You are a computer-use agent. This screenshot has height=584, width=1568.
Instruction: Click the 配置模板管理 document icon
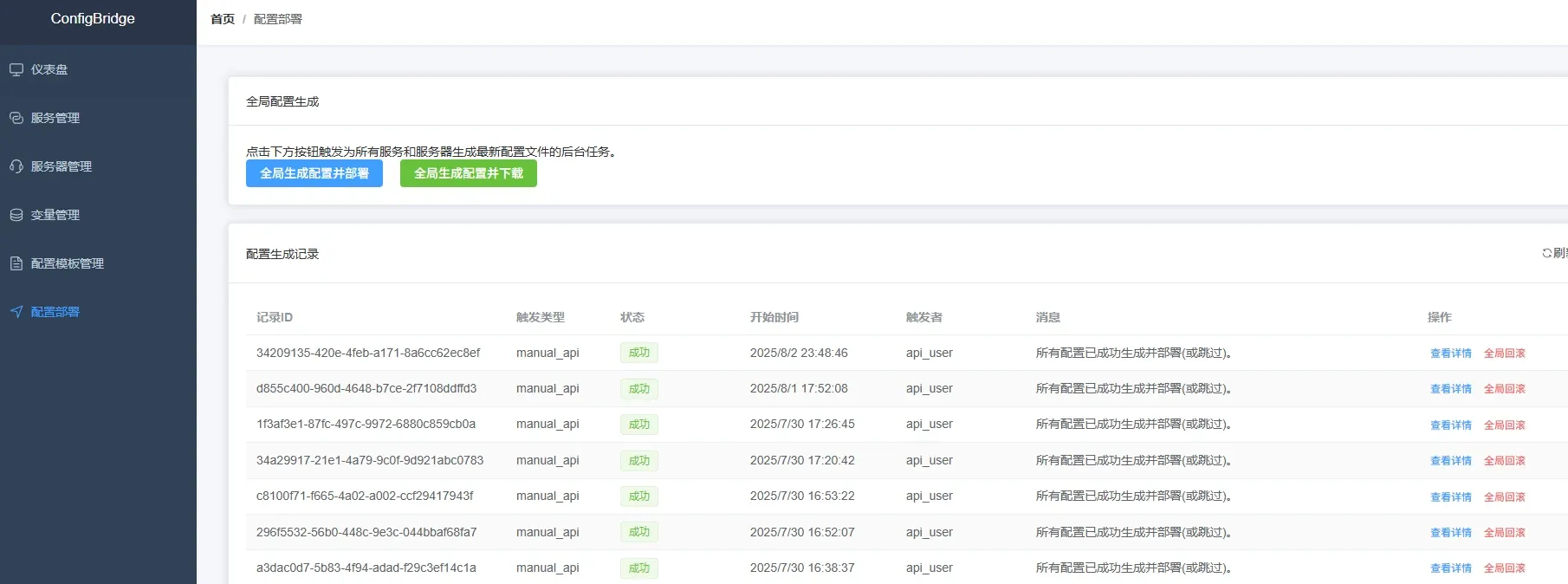16,263
